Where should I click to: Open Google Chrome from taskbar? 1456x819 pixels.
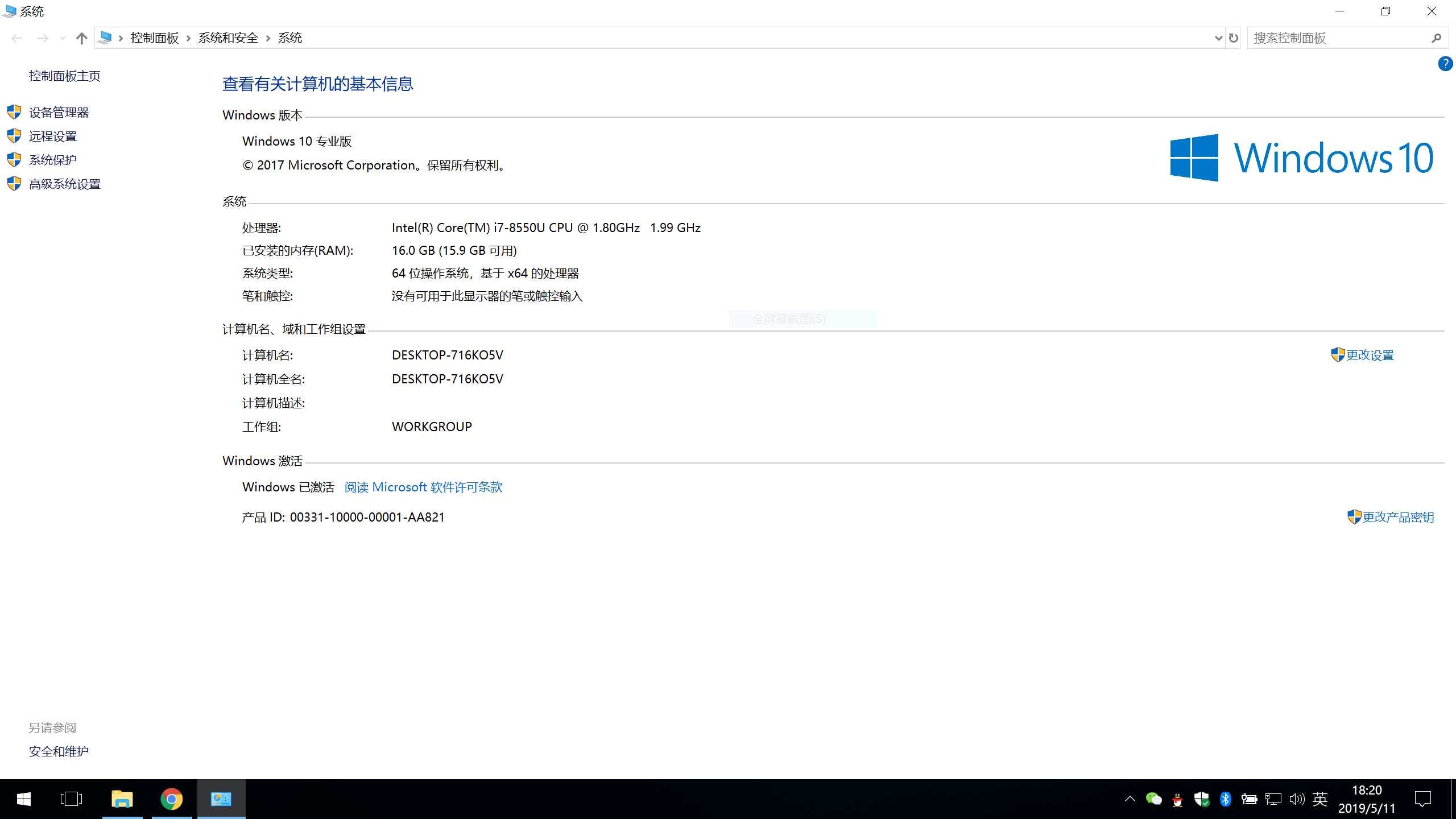tap(171, 799)
